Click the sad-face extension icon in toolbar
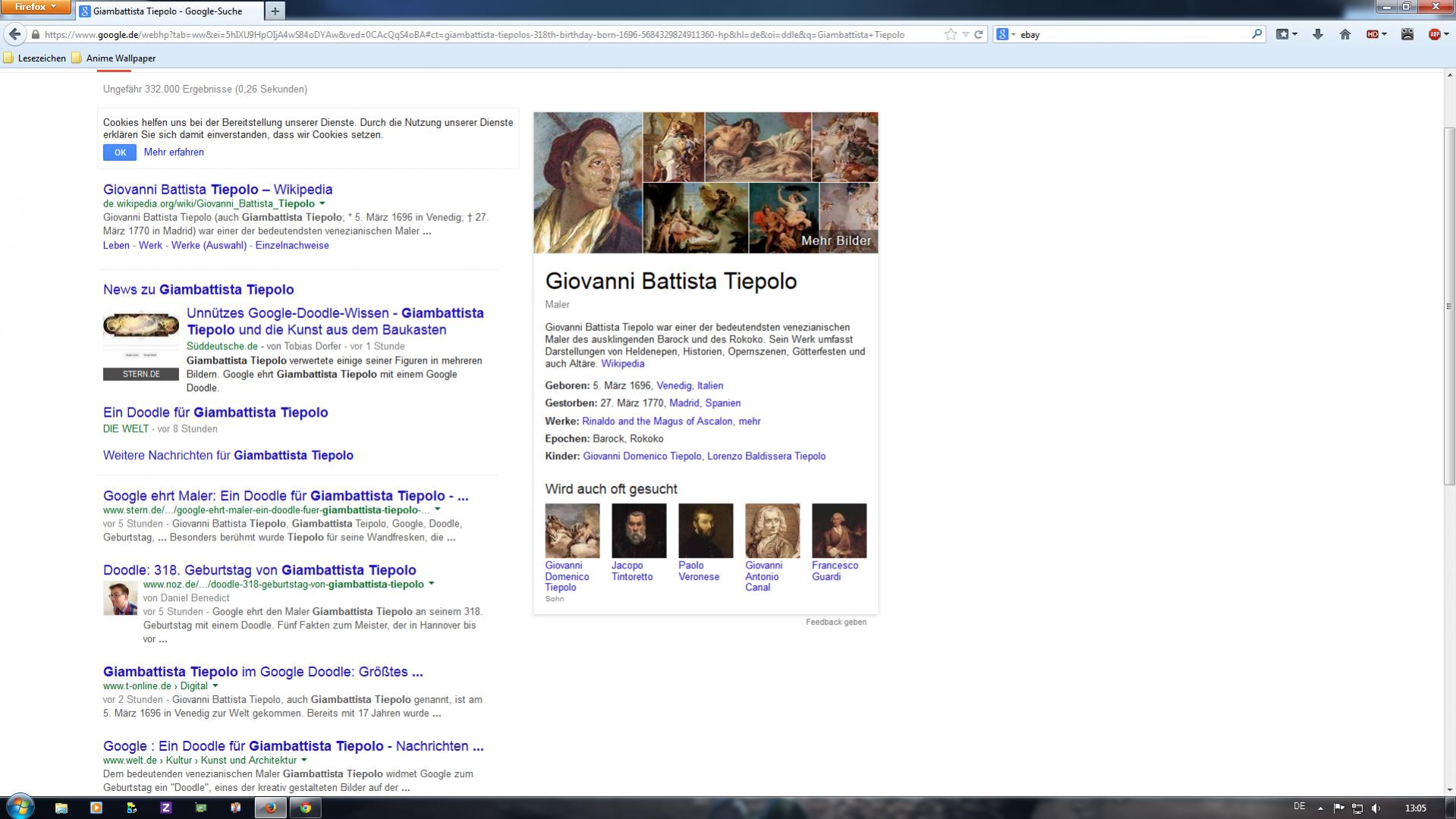Screen dimensions: 1456x819 tap(1407, 34)
